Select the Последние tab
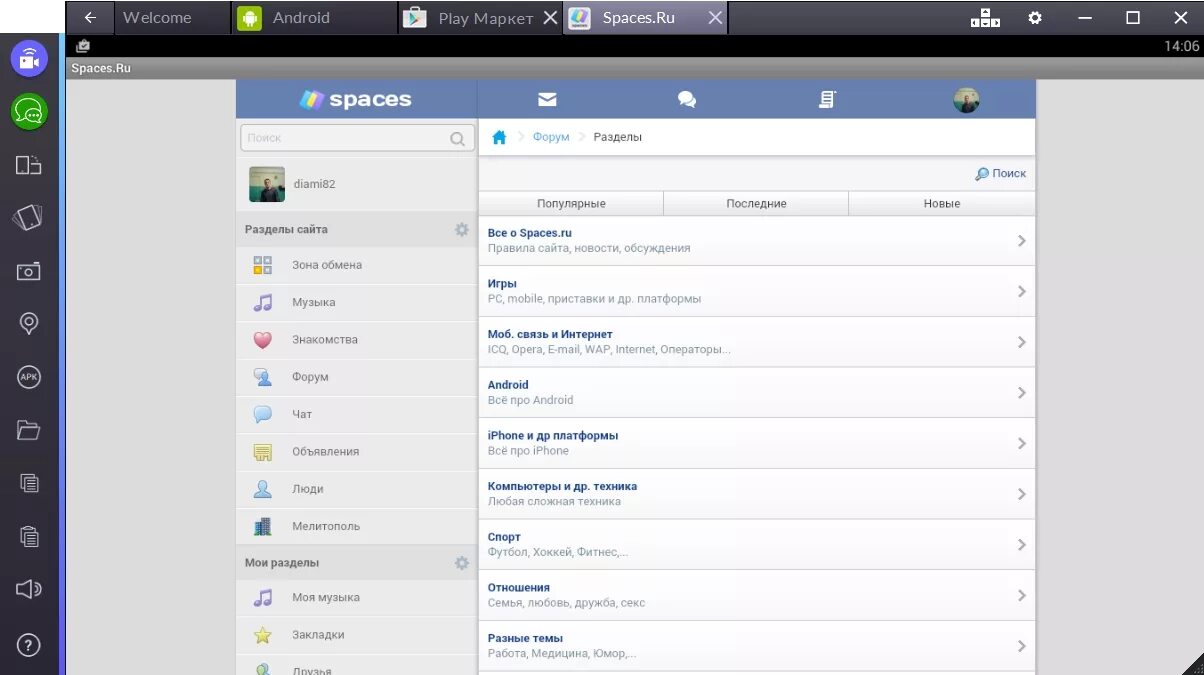1204x675 pixels. tap(756, 203)
